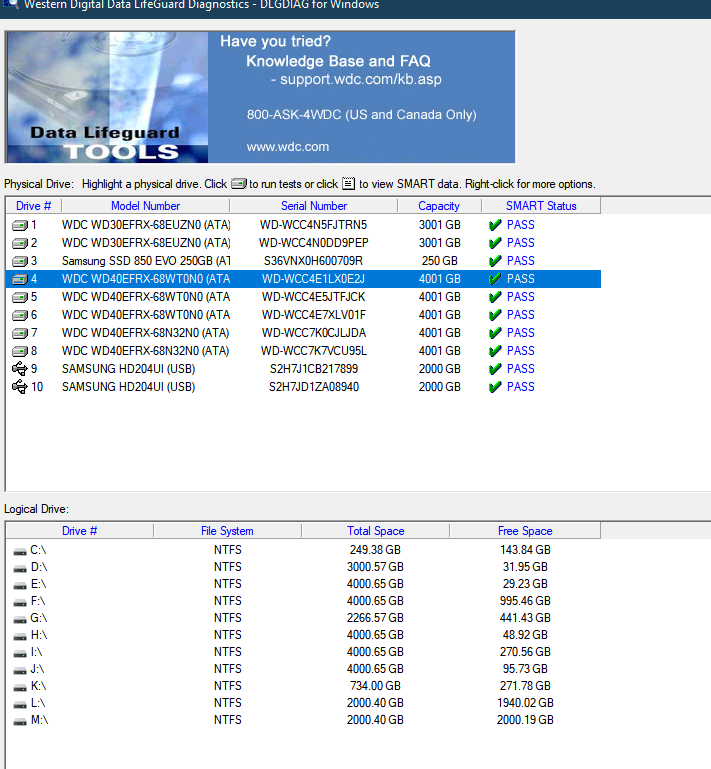
Task: Click the Data Lifeguard Tools banner image
Action: [x=107, y=97]
